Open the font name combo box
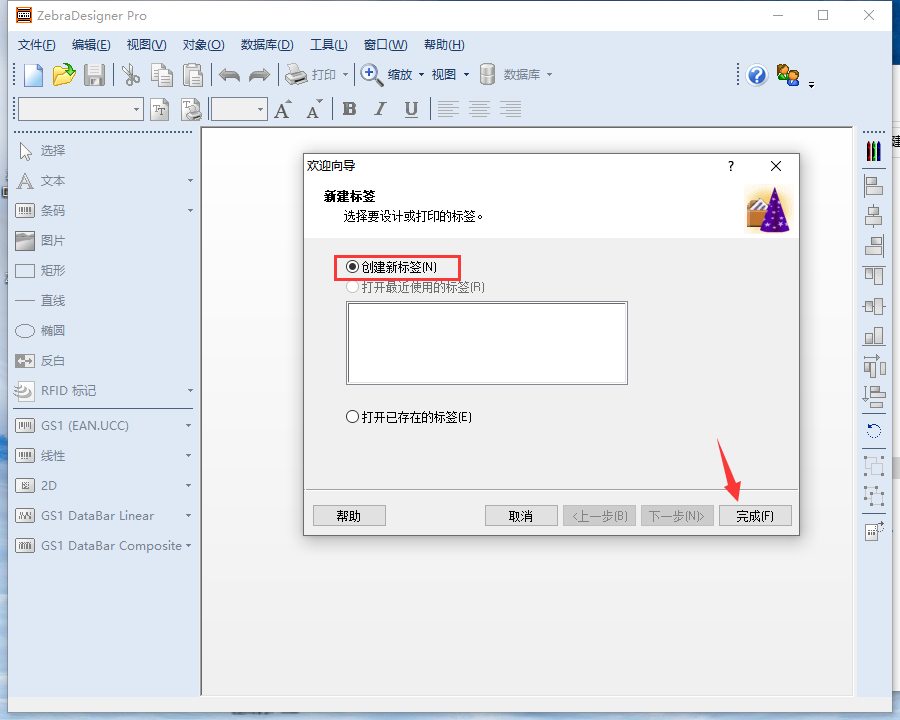900x720 pixels. click(80, 109)
